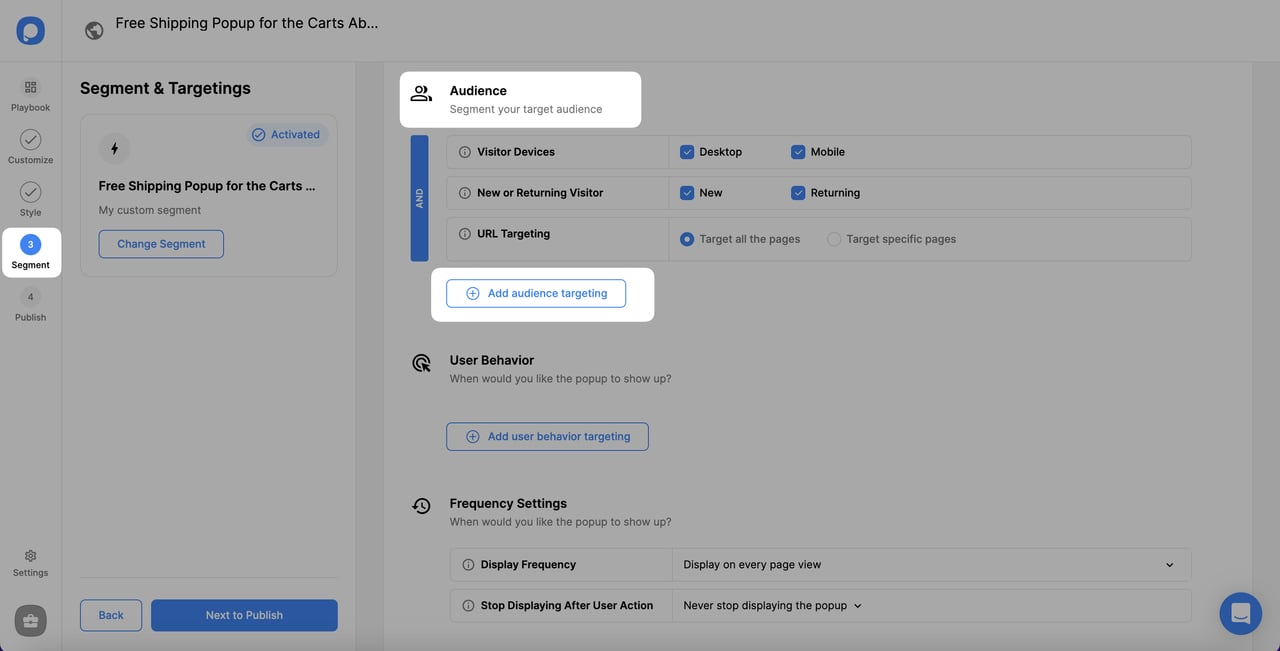Open the chat support widget
1280x651 pixels.
click(x=1241, y=613)
